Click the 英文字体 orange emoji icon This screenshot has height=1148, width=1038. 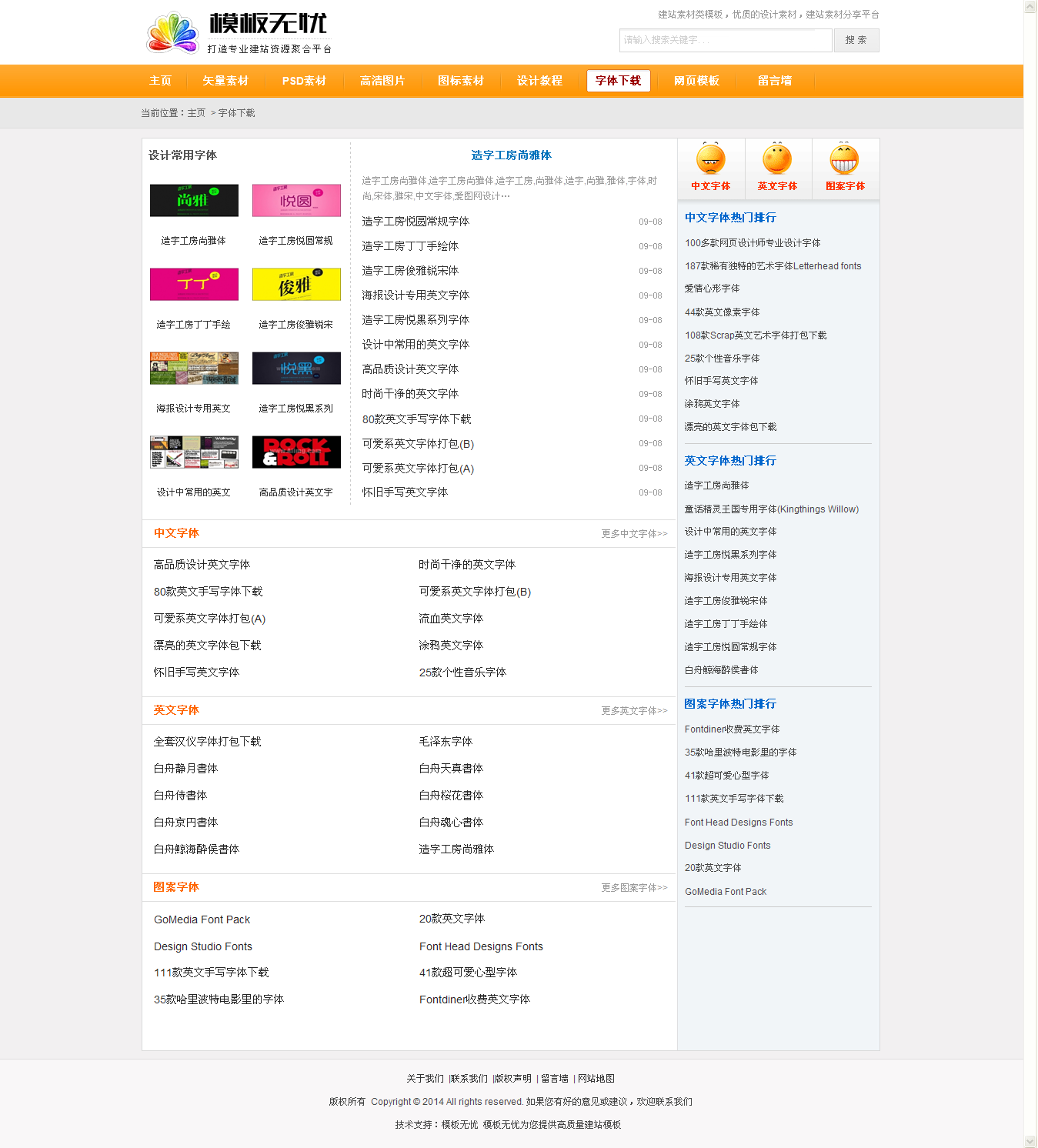pyautogui.click(x=777, y=159)
